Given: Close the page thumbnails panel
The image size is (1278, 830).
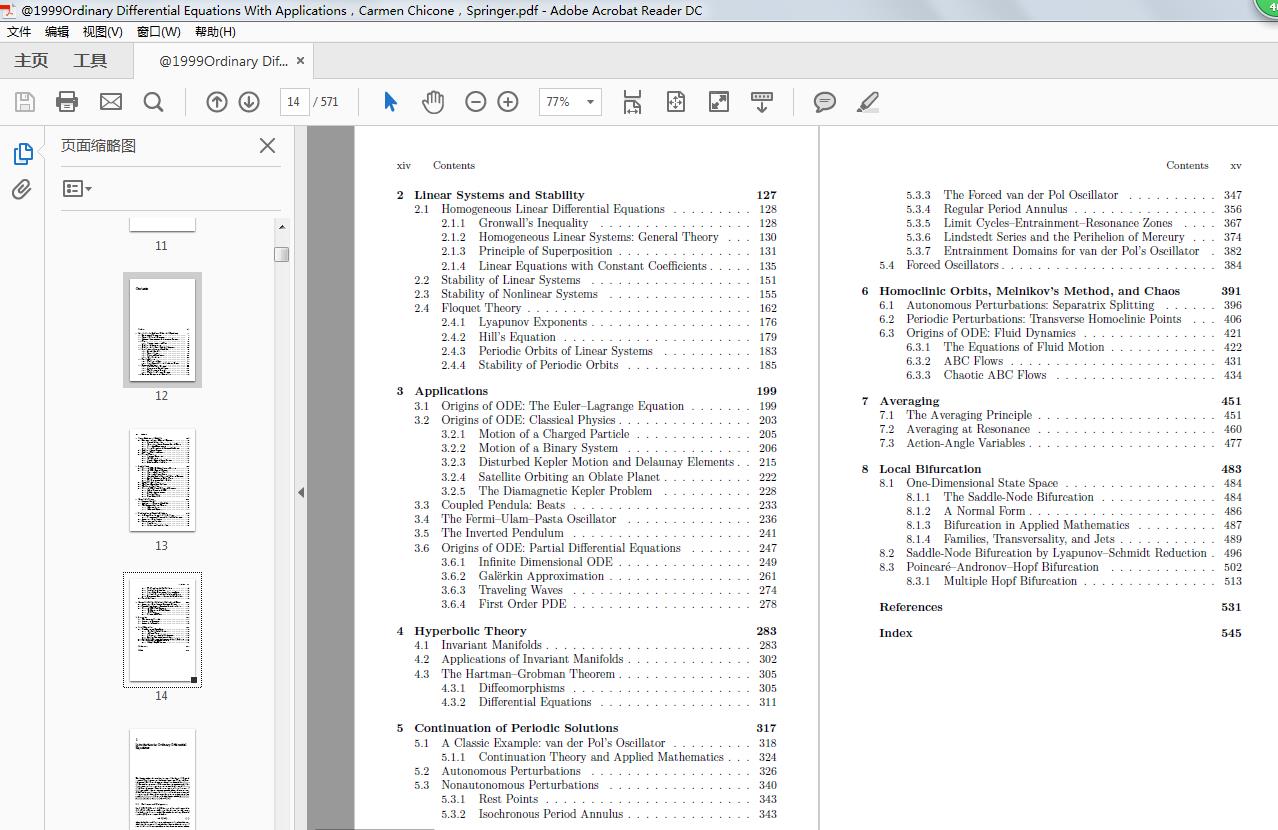Looking at the screenshot, I should [267, 146].
